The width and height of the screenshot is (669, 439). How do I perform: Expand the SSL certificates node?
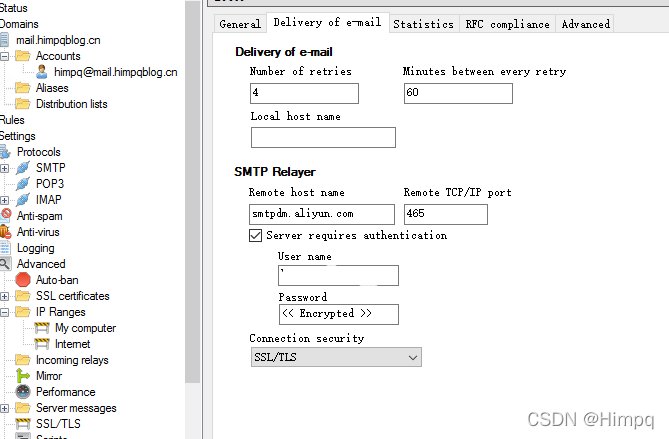pyautogui.click(x=4, y=296)
